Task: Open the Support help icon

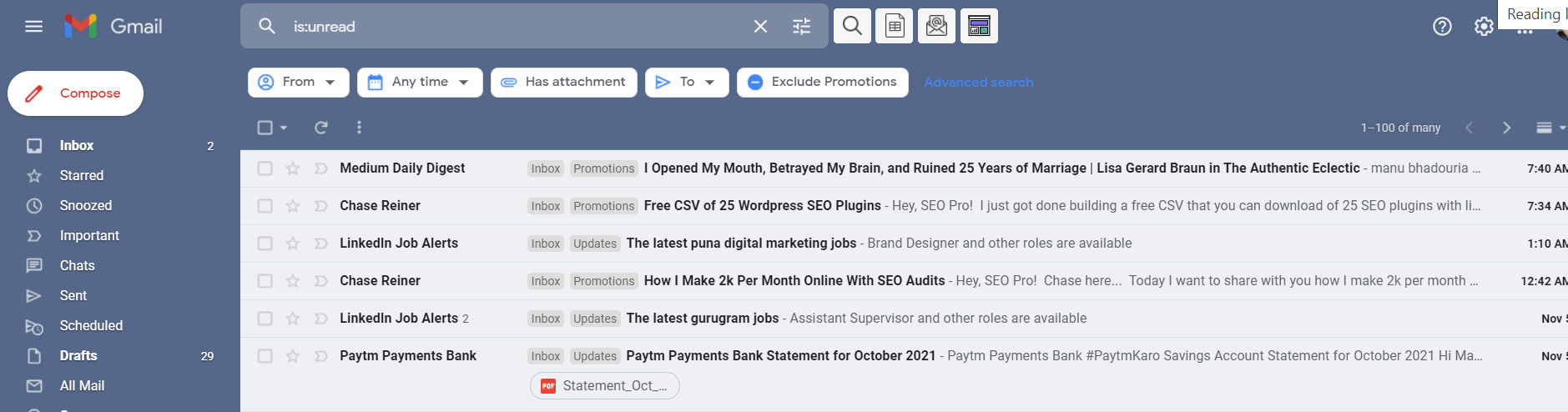Action: [x=1442, y=27]
